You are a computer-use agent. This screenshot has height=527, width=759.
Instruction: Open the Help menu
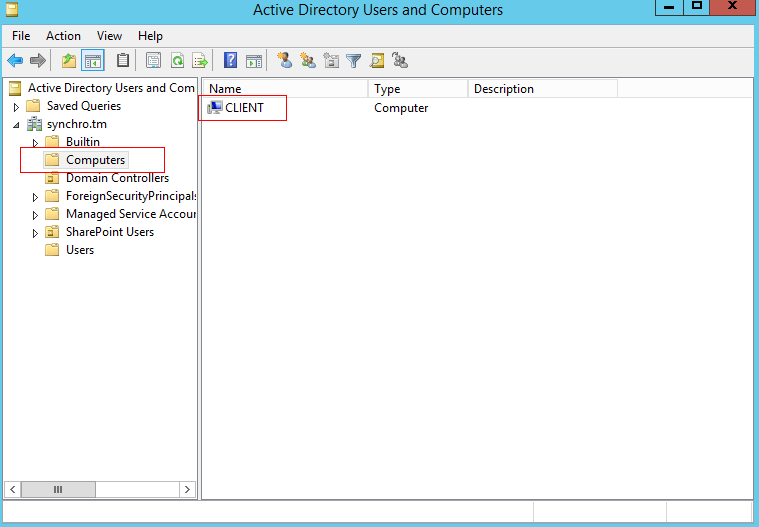coord(150,36)
